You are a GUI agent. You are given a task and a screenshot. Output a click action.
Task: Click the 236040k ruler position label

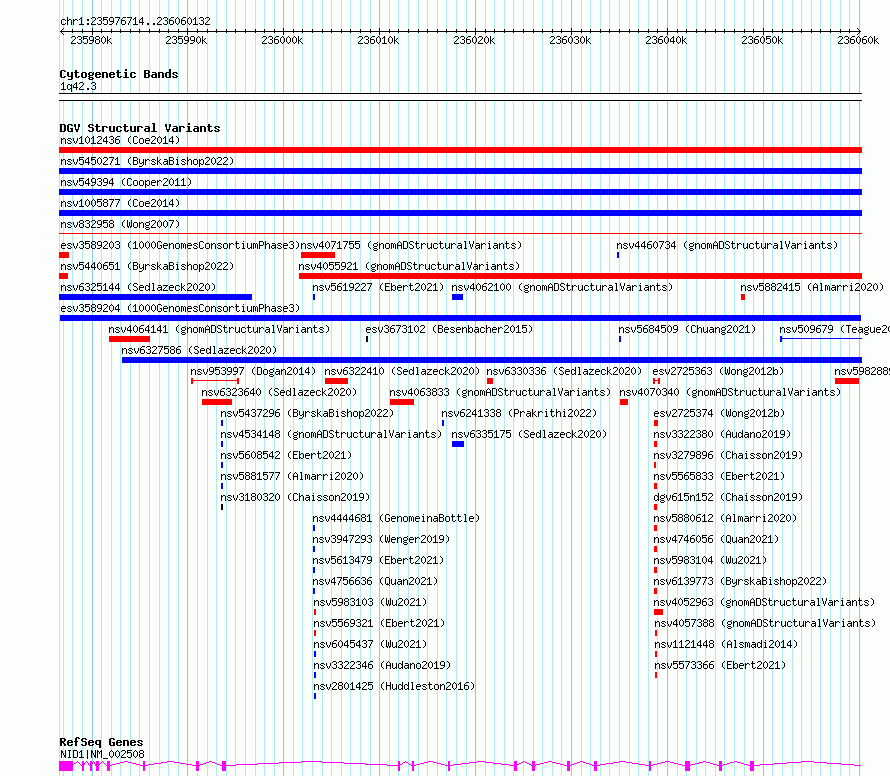(666, 40)
